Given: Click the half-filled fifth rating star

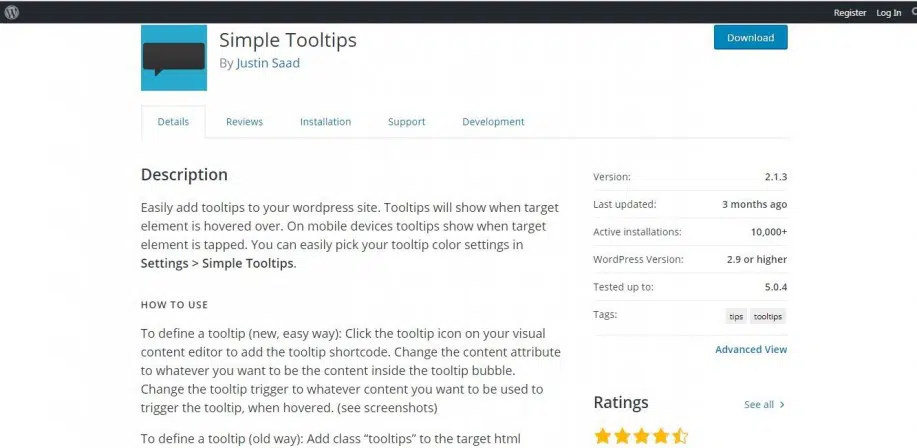Looking at the screenshot, I should click(x=680, y=436).
